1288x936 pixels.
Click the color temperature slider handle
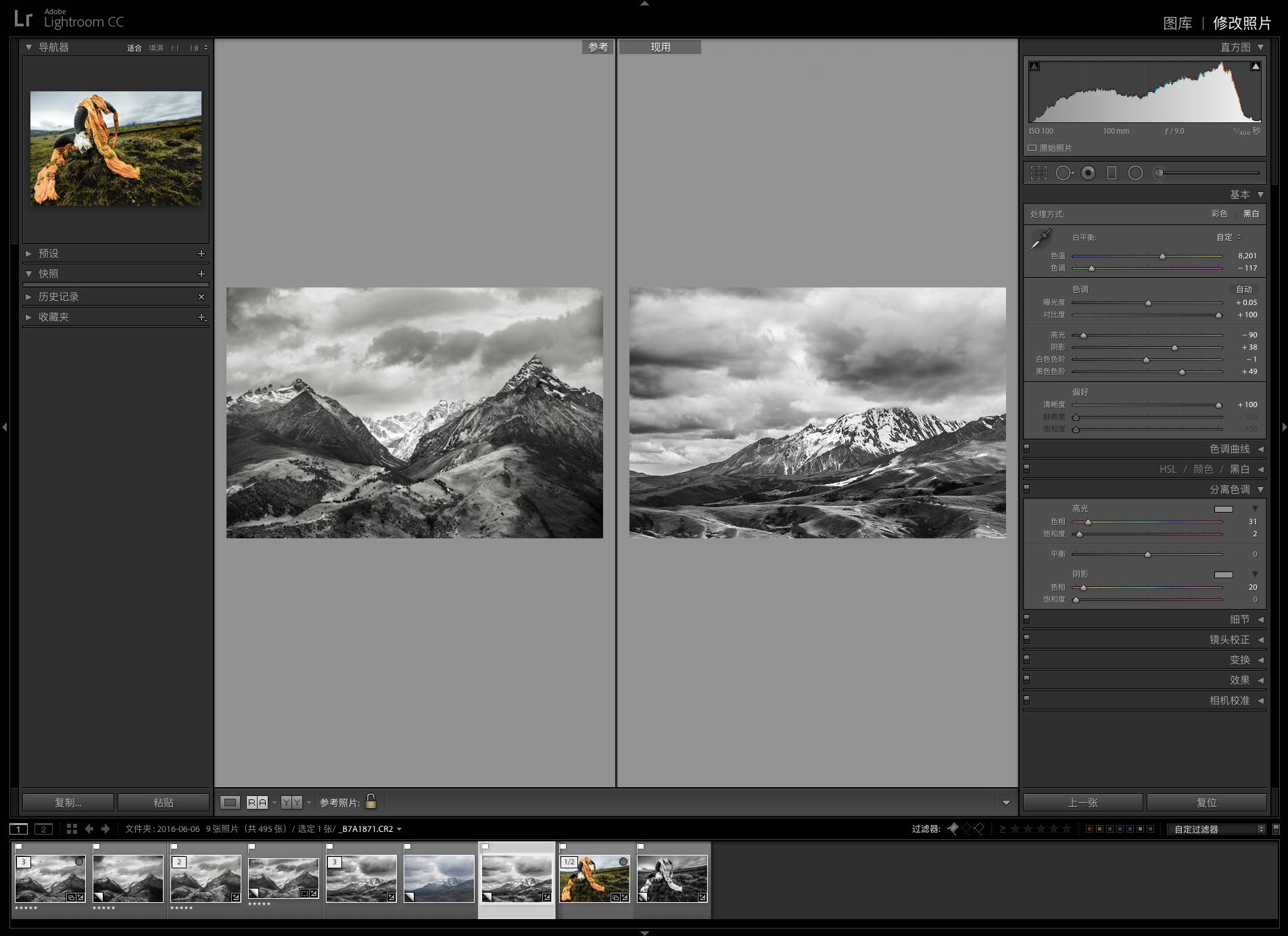coord(1162,256)
